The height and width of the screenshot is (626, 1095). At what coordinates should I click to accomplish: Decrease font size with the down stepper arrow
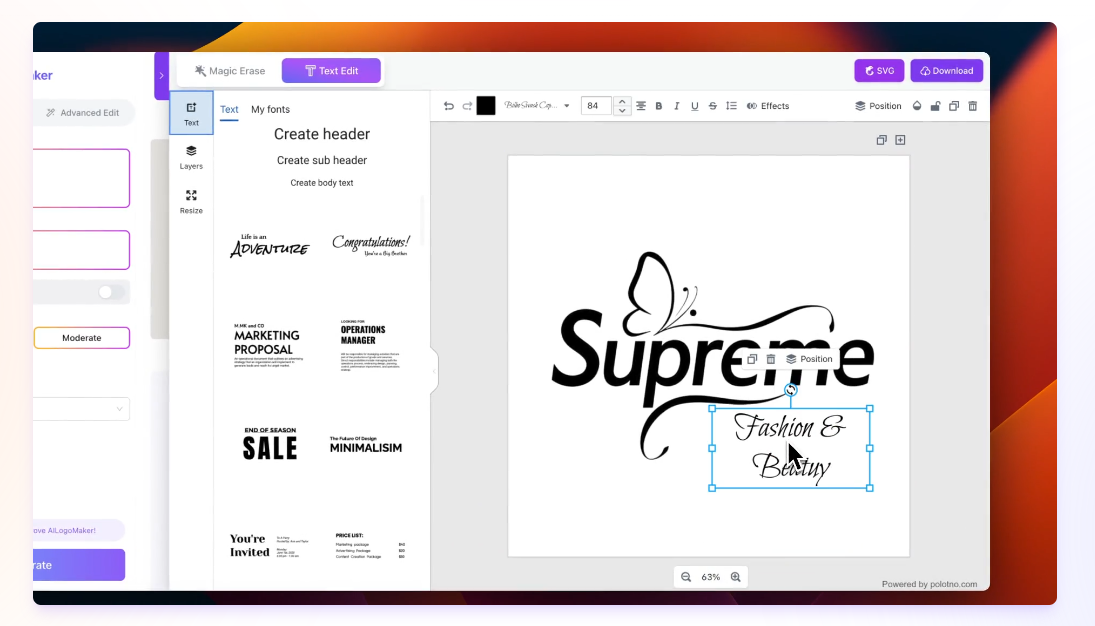point(622,110)
